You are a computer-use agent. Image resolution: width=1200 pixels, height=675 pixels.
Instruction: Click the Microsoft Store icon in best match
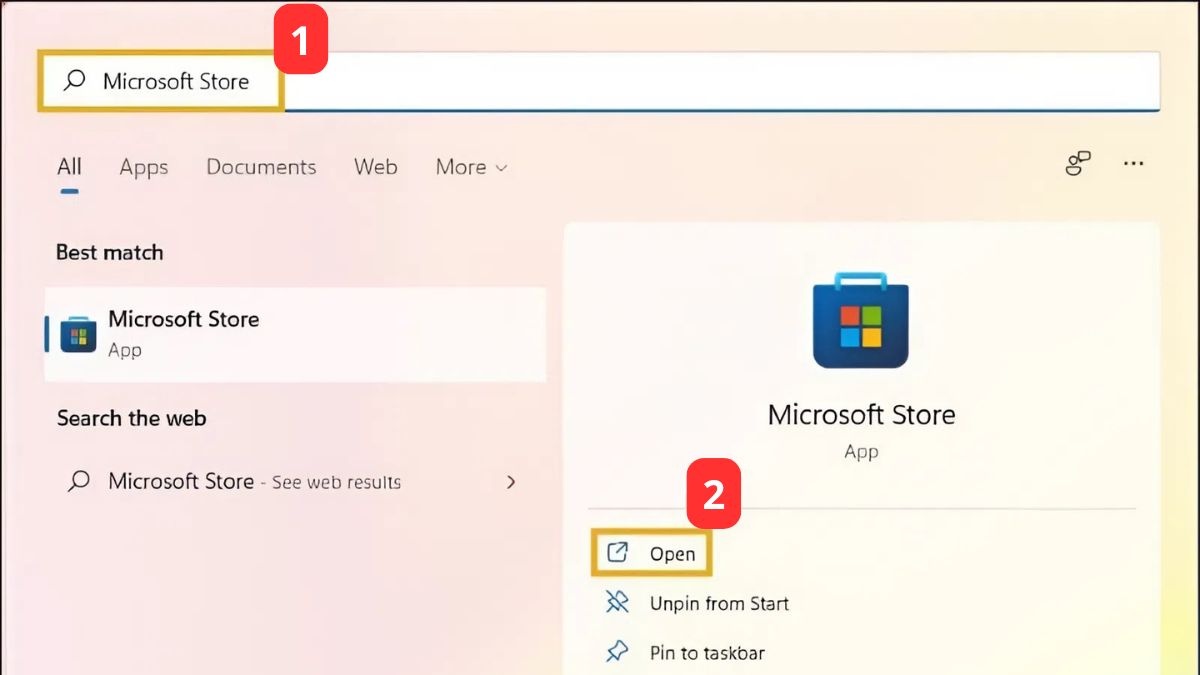[x=78, y=334]
